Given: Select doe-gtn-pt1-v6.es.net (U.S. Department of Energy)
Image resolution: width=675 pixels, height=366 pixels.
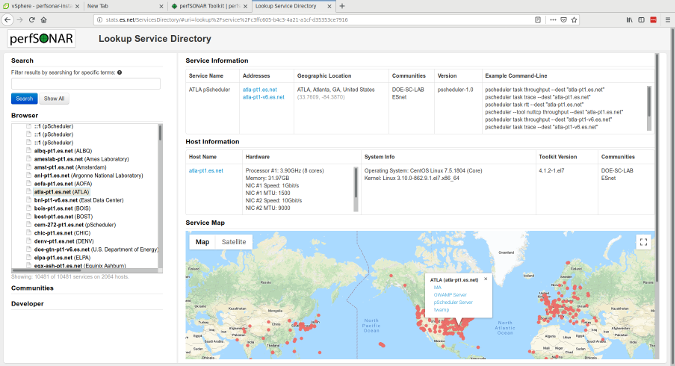Looking at the screenshot, I should coord(96,249).
